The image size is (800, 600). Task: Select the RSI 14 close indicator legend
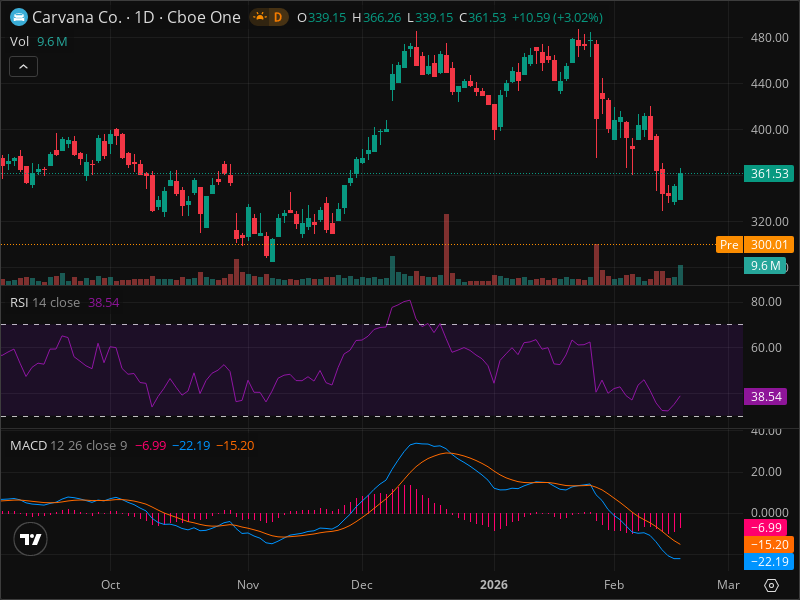click(x=45, y=303)
